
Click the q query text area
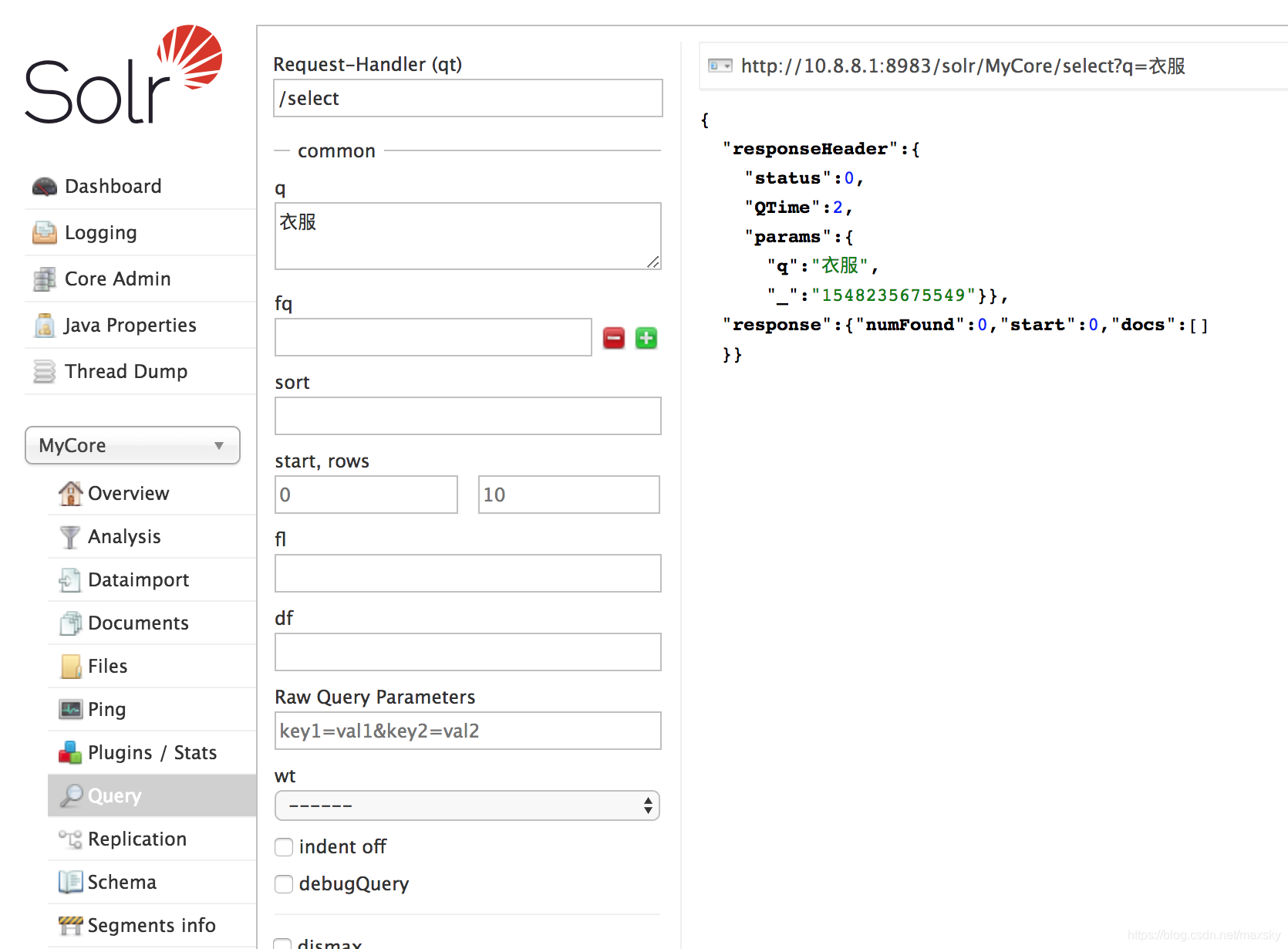coord(468,236)
